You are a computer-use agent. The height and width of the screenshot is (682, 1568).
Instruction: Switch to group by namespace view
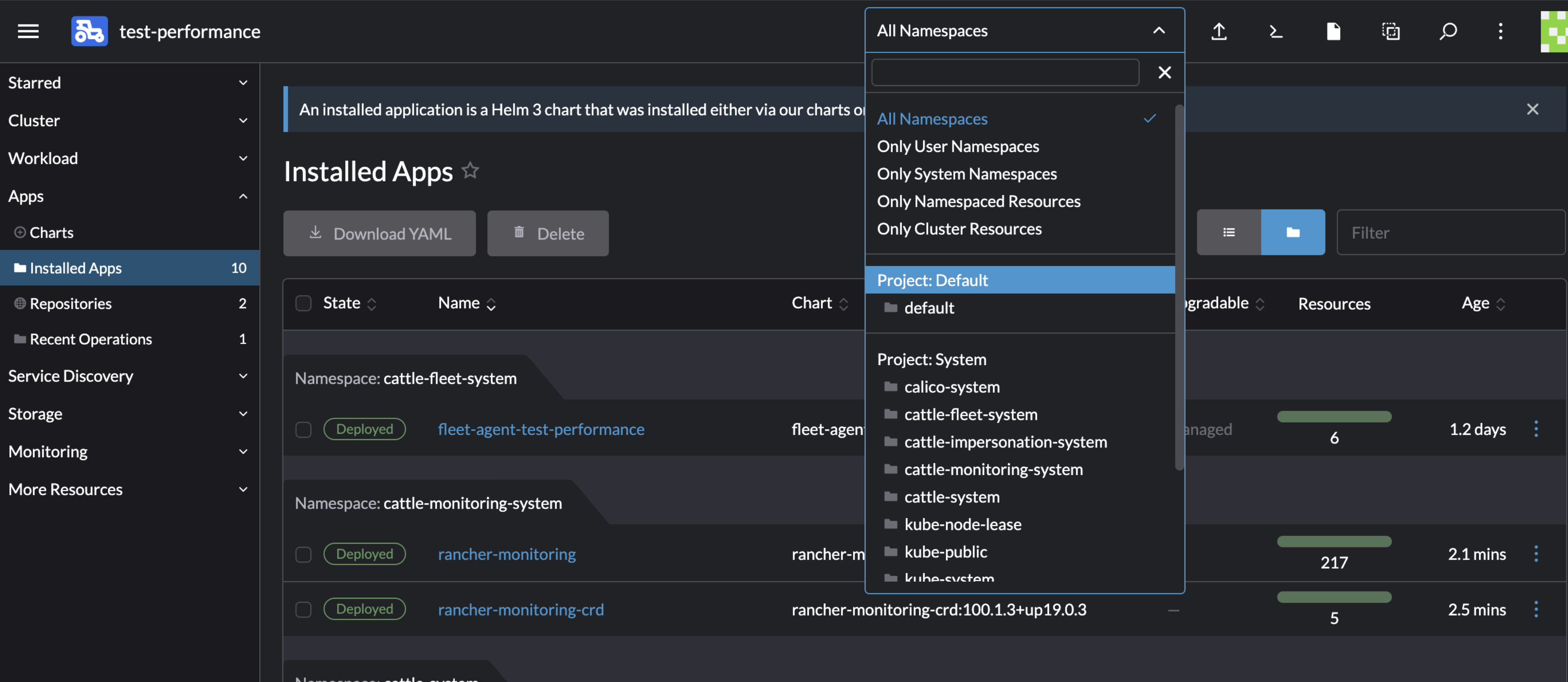[1293, 232]
